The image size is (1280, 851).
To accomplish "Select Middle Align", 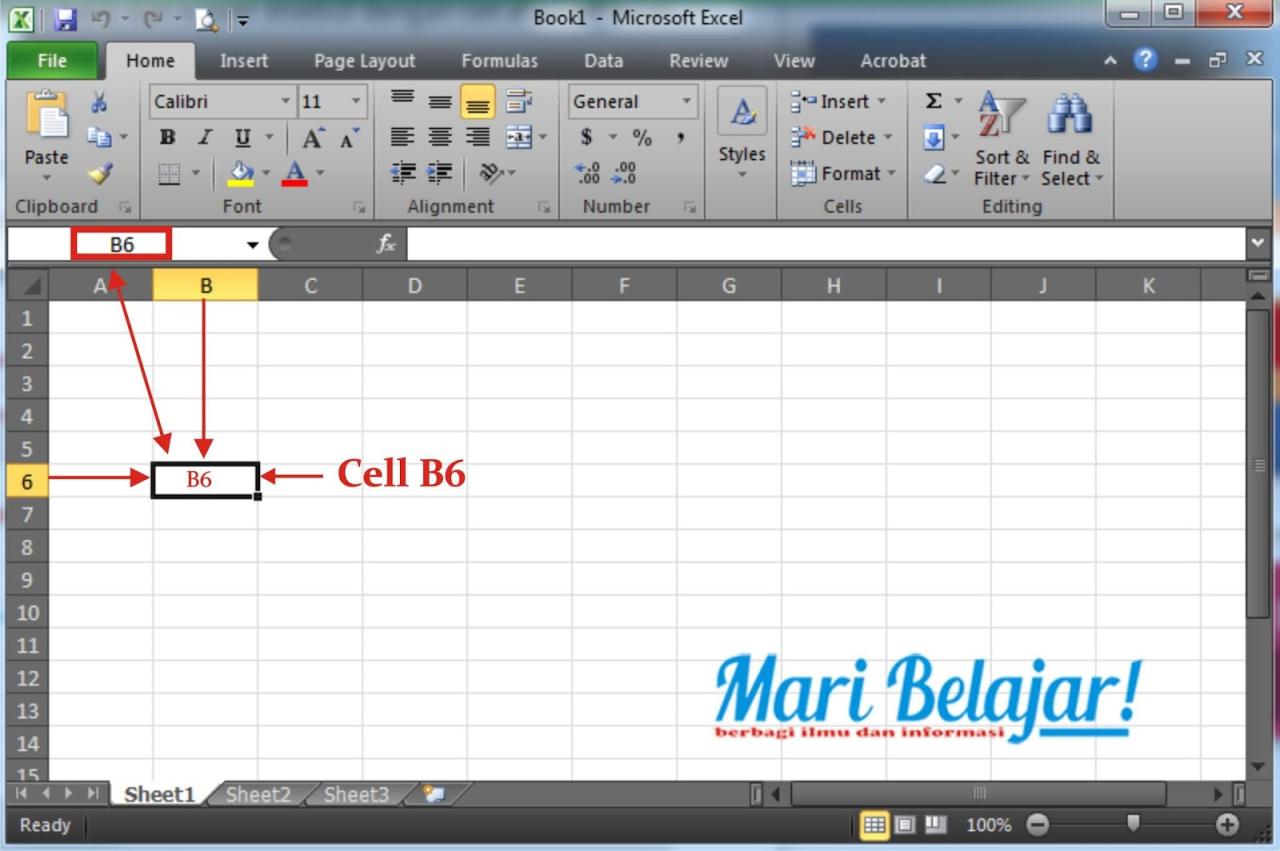I will [440, 101].
